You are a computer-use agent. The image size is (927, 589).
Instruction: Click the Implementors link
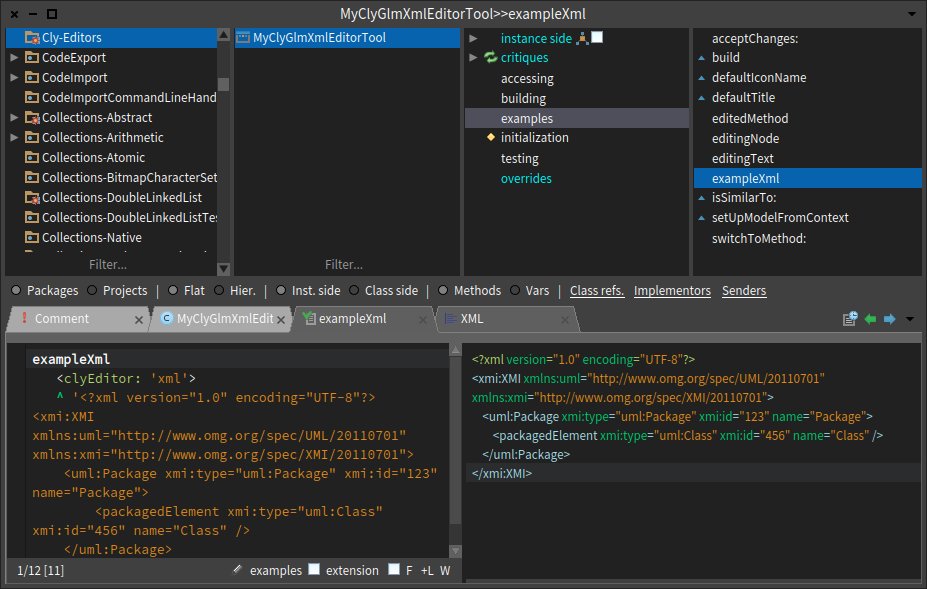tap(672, 291)
